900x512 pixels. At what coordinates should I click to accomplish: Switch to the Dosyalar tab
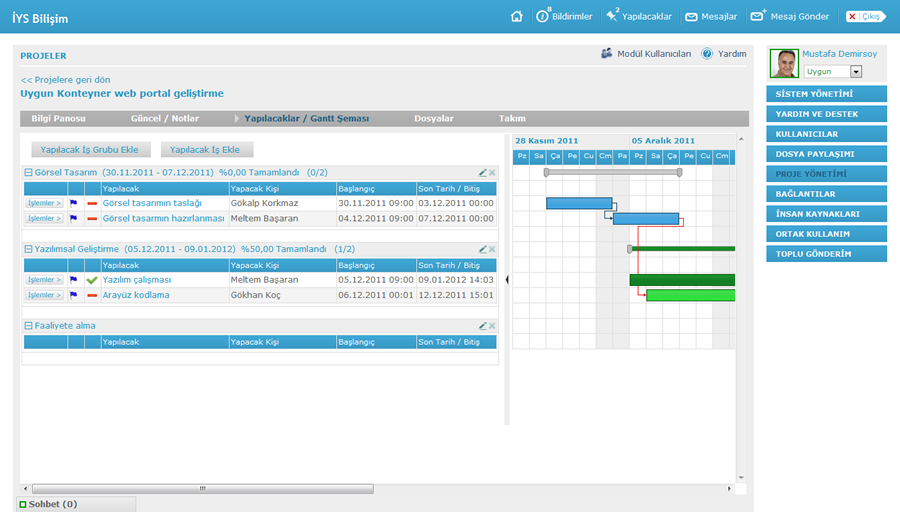click(x=434, y=118)
